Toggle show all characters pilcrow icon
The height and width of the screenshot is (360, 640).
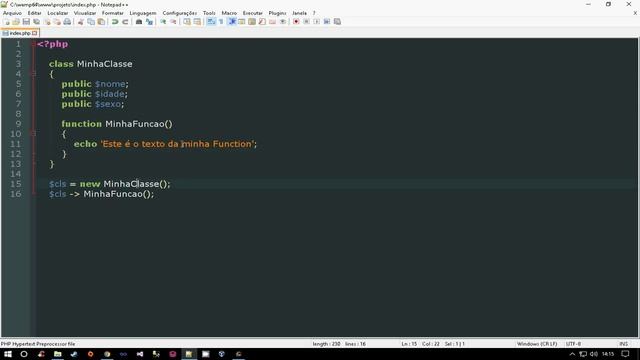pos(221,22)
